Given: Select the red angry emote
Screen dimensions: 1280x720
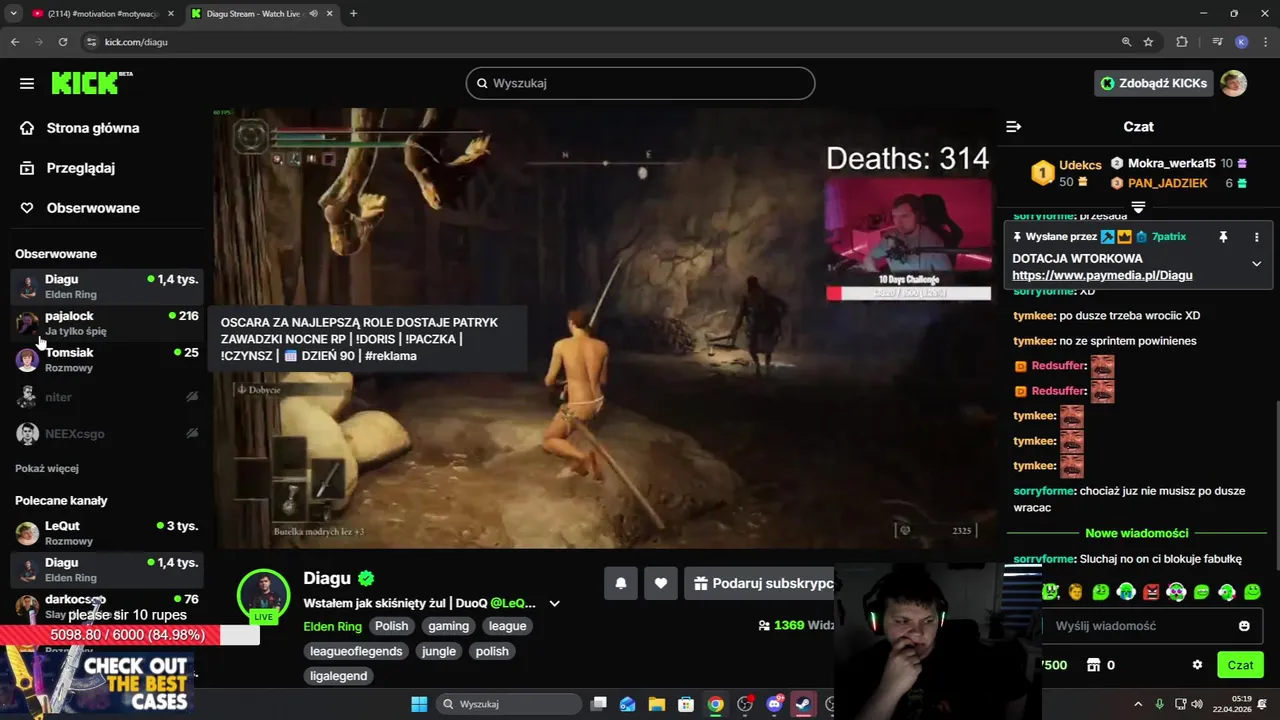Looking at the screenshot, I should (x=1151, y=592).
